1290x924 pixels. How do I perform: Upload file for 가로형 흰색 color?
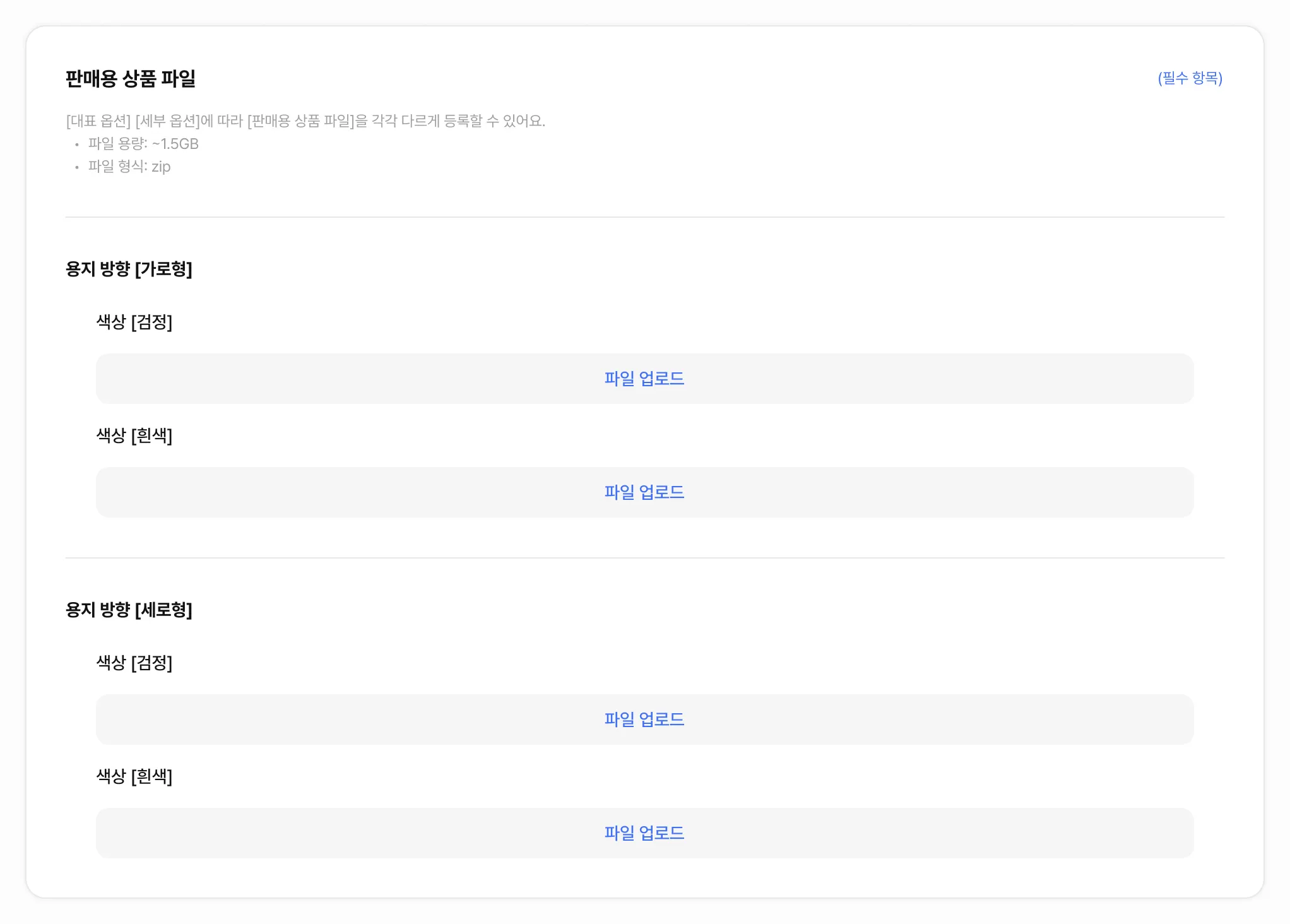644,492
